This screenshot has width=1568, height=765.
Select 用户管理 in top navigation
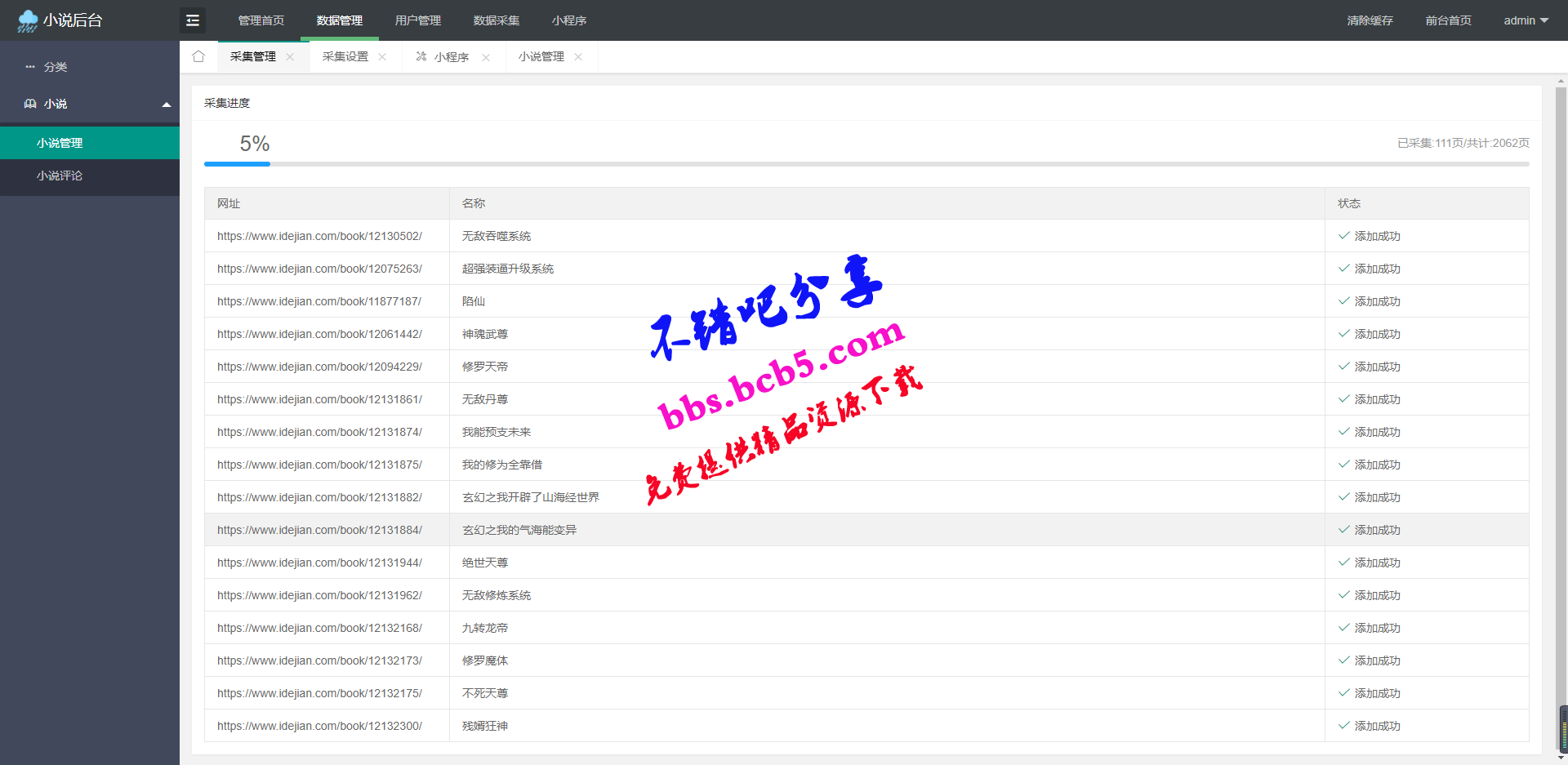417,20
